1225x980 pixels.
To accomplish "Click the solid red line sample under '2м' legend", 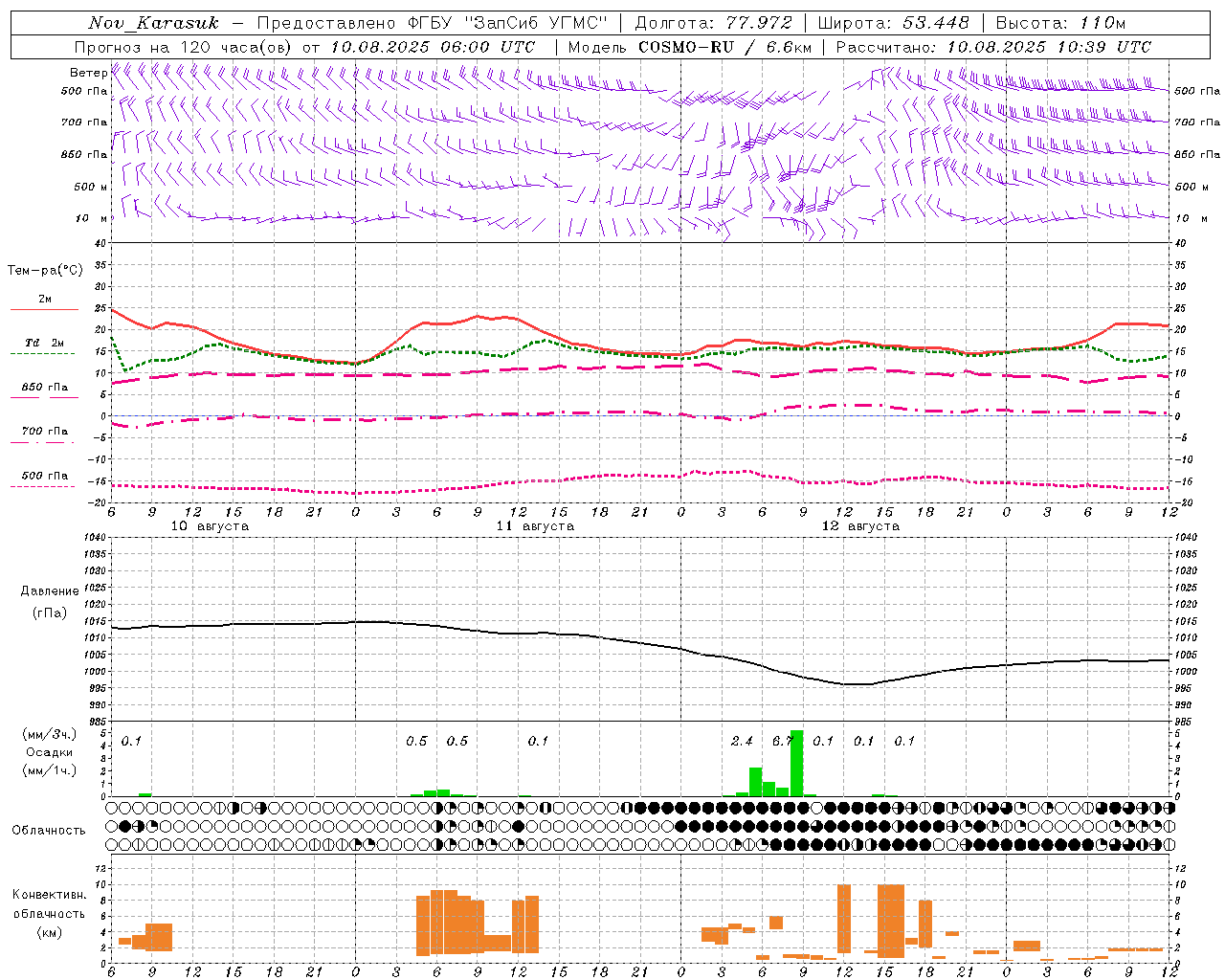I will pyautogui.click(x=44, y=310).
